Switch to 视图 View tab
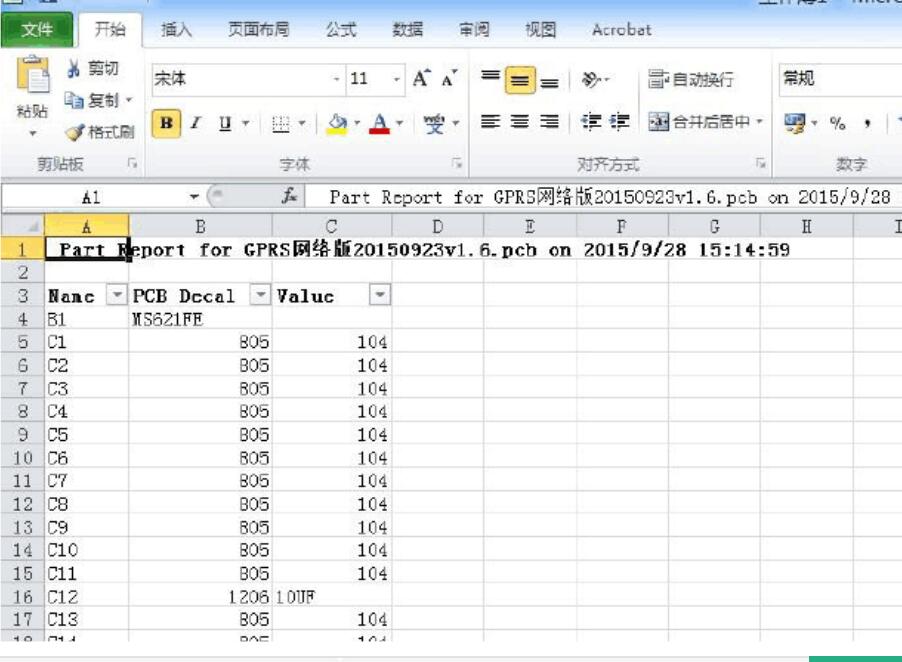This screenshot has height=662, width=902. [540, 29]
